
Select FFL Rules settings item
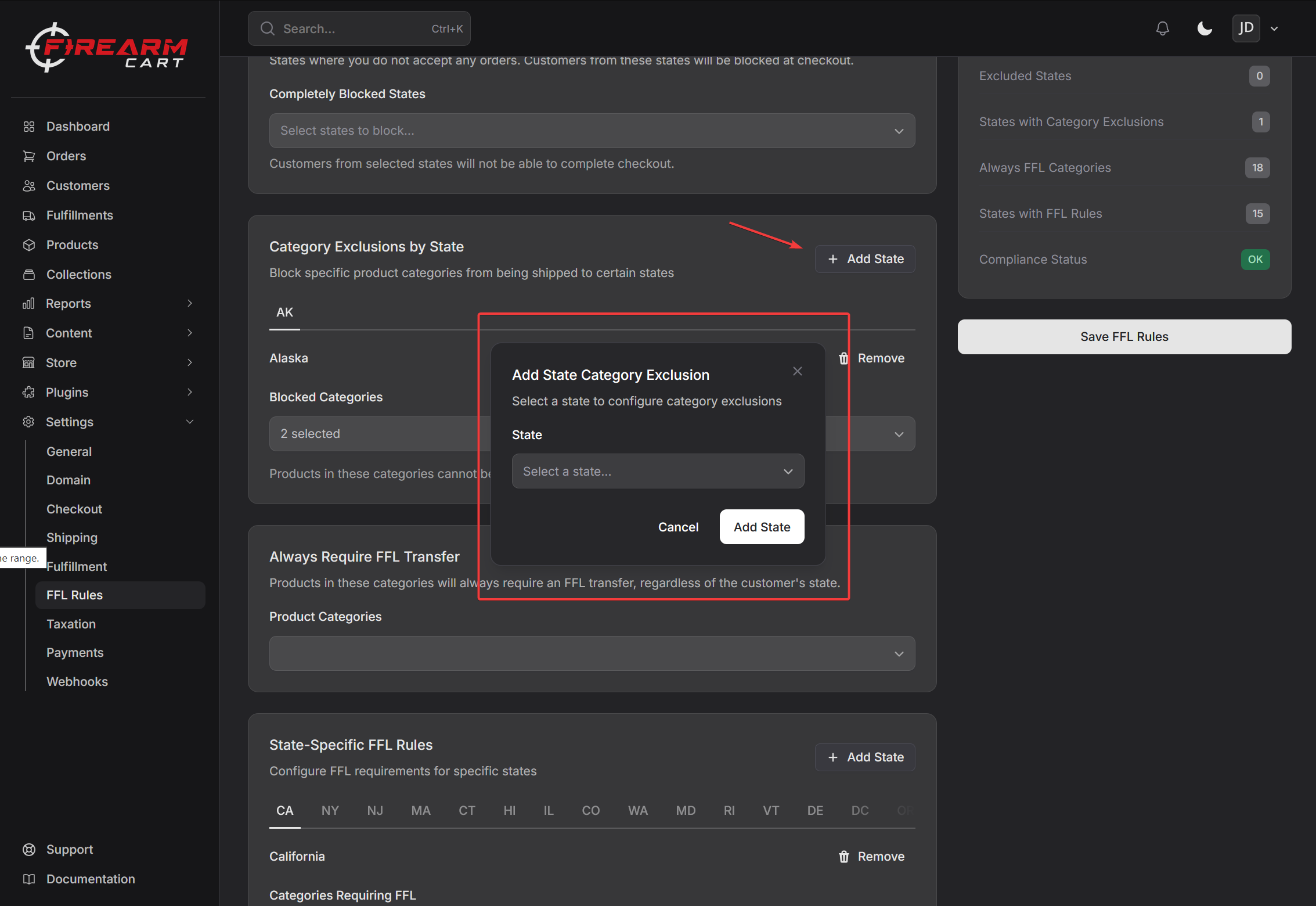[x=120, y=595]
